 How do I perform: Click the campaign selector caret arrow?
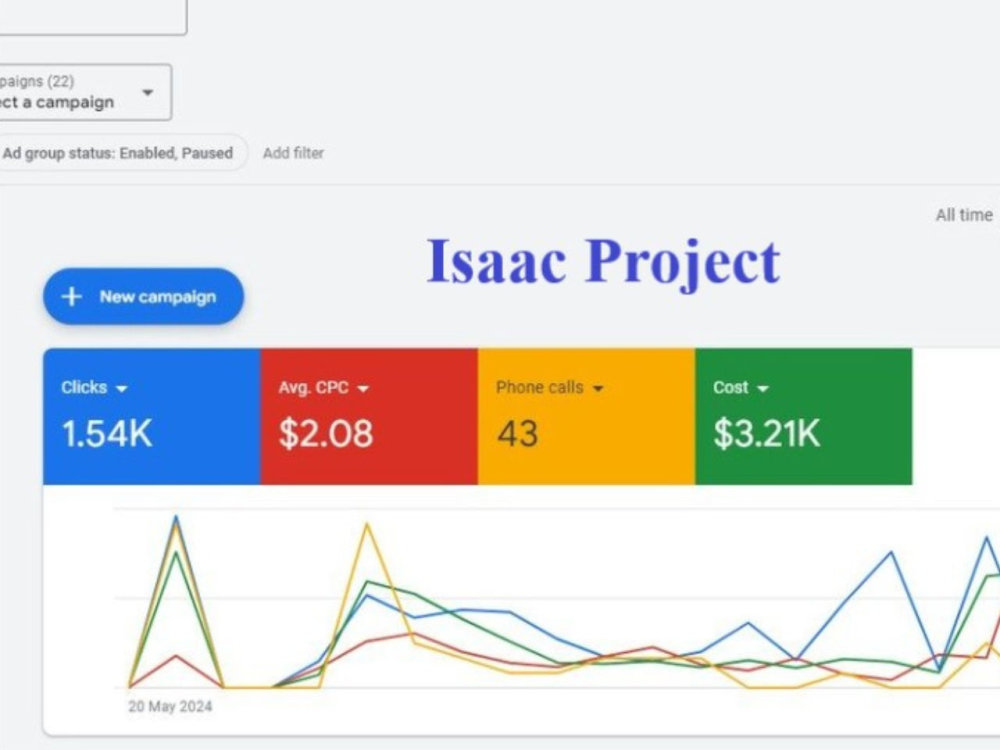147,92
